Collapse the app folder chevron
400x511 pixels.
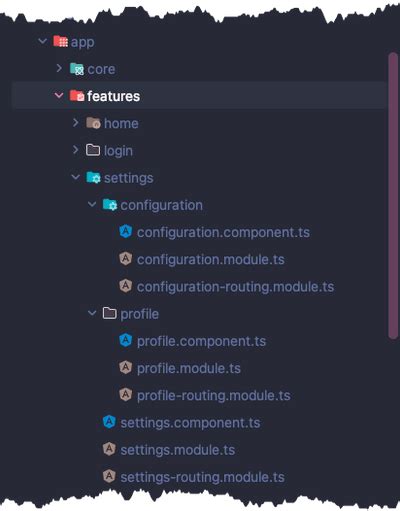coord(42,41)
